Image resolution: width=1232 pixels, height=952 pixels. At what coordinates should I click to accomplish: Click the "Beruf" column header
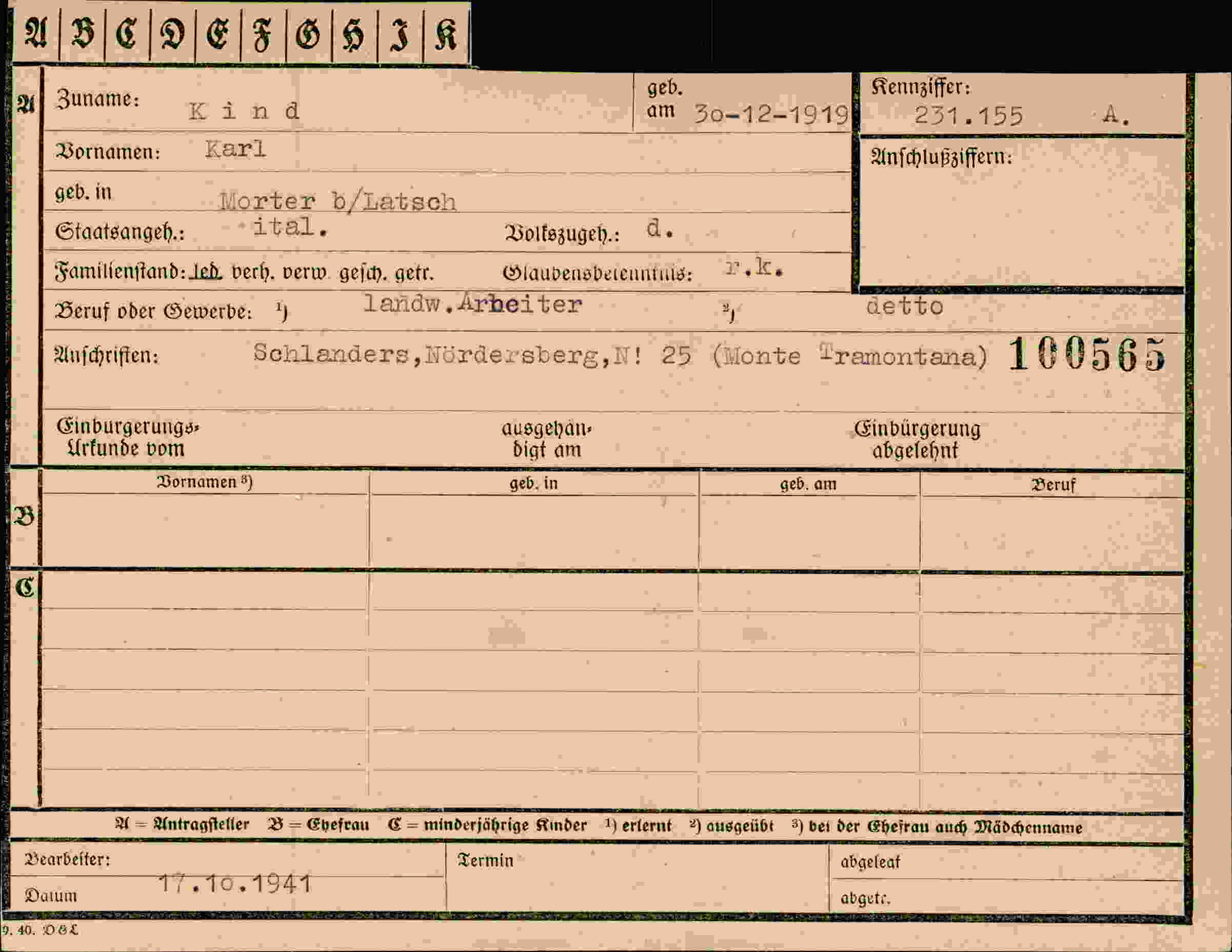click(x=1052, y=485)
